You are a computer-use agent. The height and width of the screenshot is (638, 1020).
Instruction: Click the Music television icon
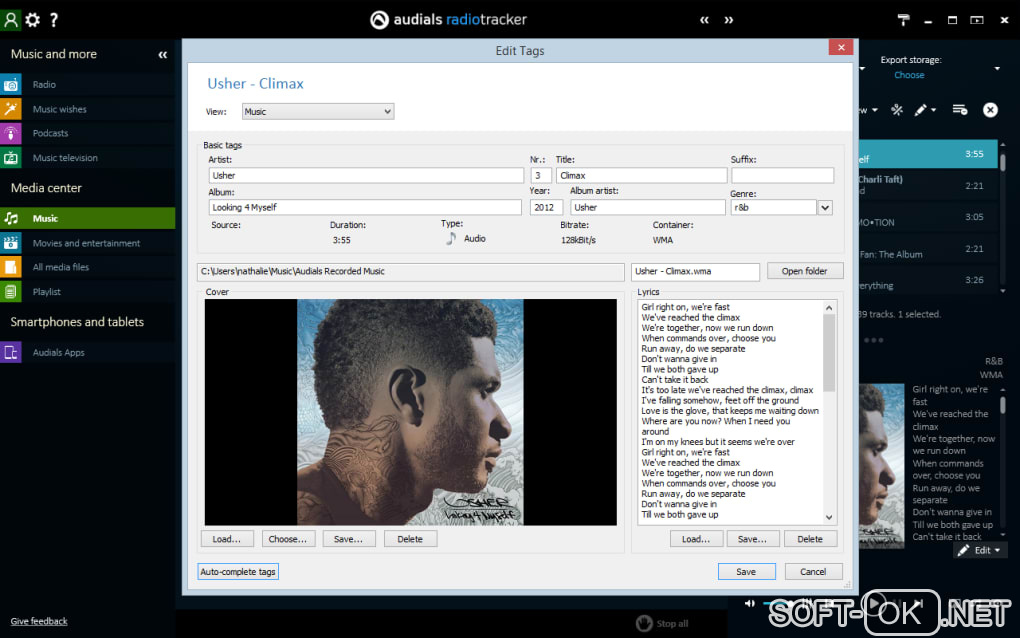[x=11, y=157]
